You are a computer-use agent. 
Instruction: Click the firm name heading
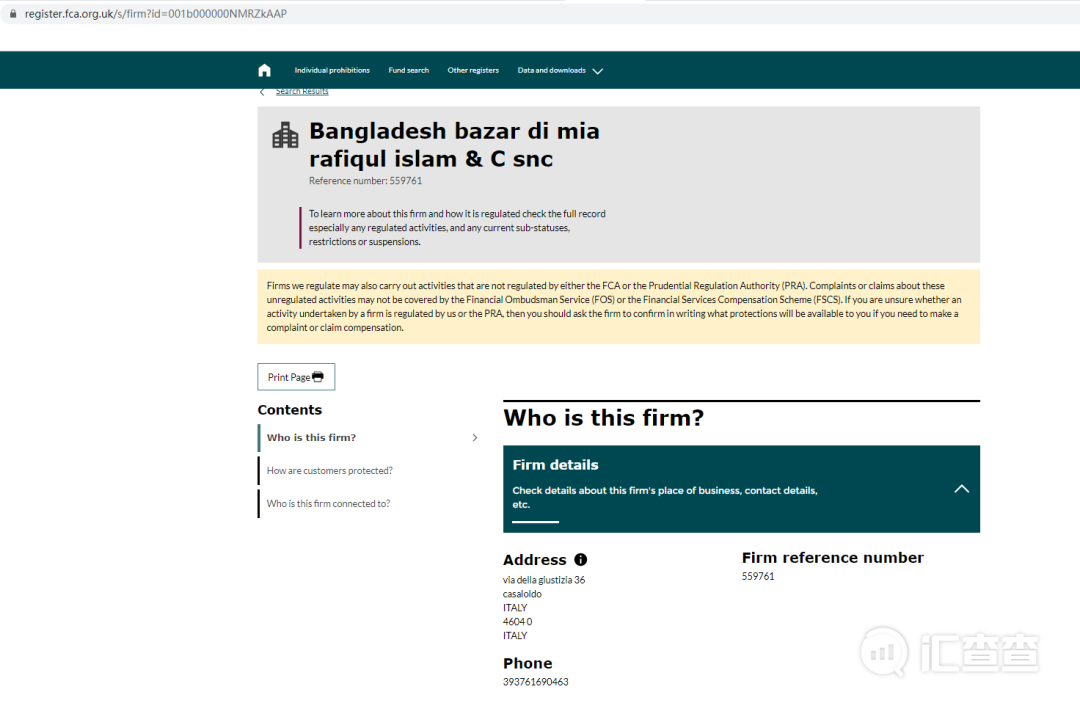454,145
